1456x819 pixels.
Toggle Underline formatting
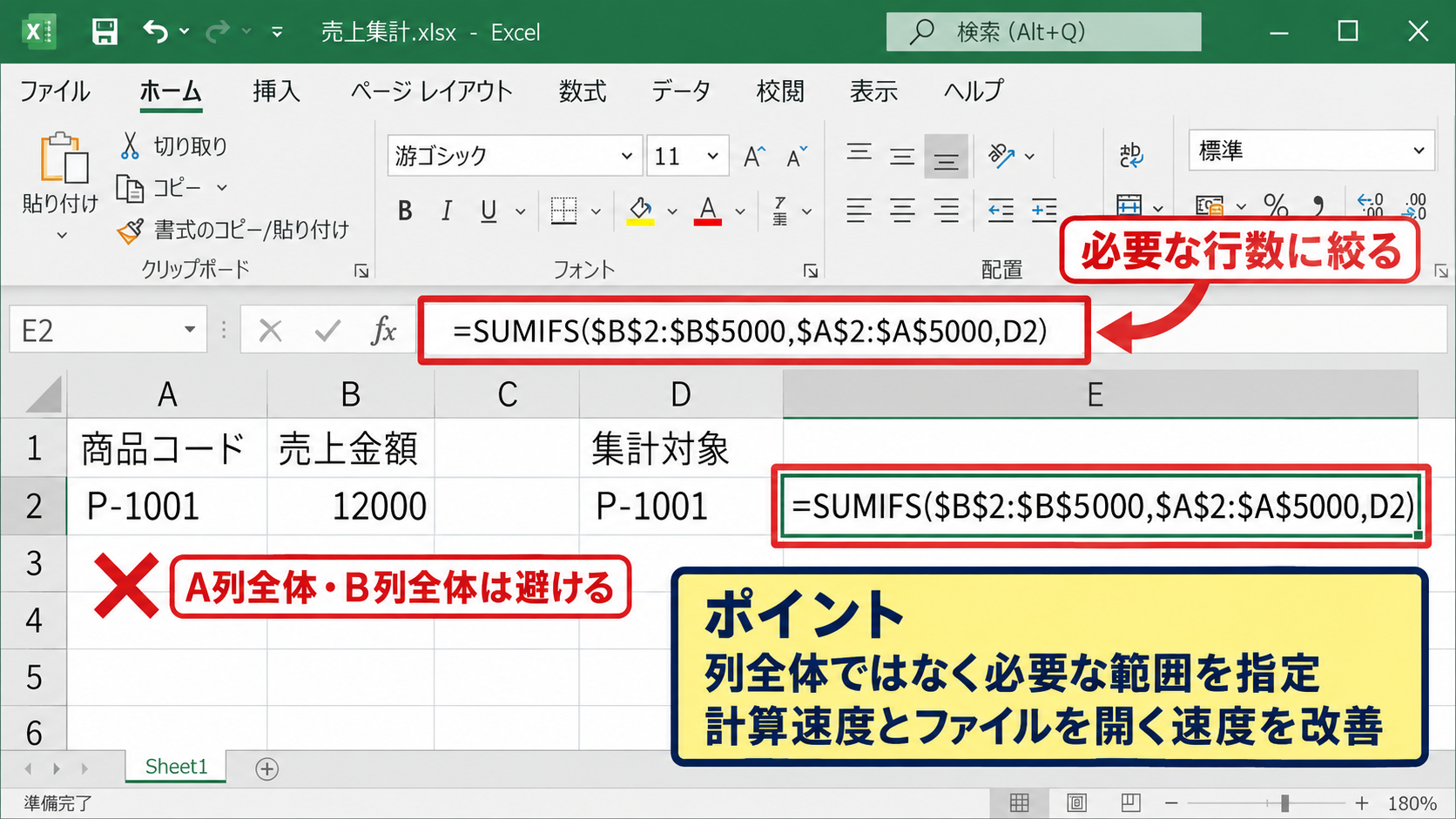tap(489, 211)
